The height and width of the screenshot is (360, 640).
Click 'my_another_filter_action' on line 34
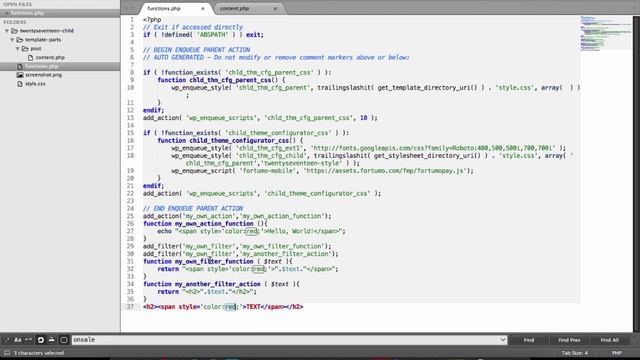(218, 284)
